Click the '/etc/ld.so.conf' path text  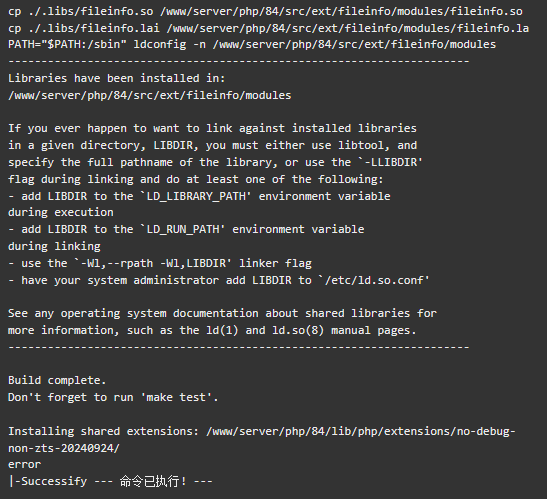point(374,280)
